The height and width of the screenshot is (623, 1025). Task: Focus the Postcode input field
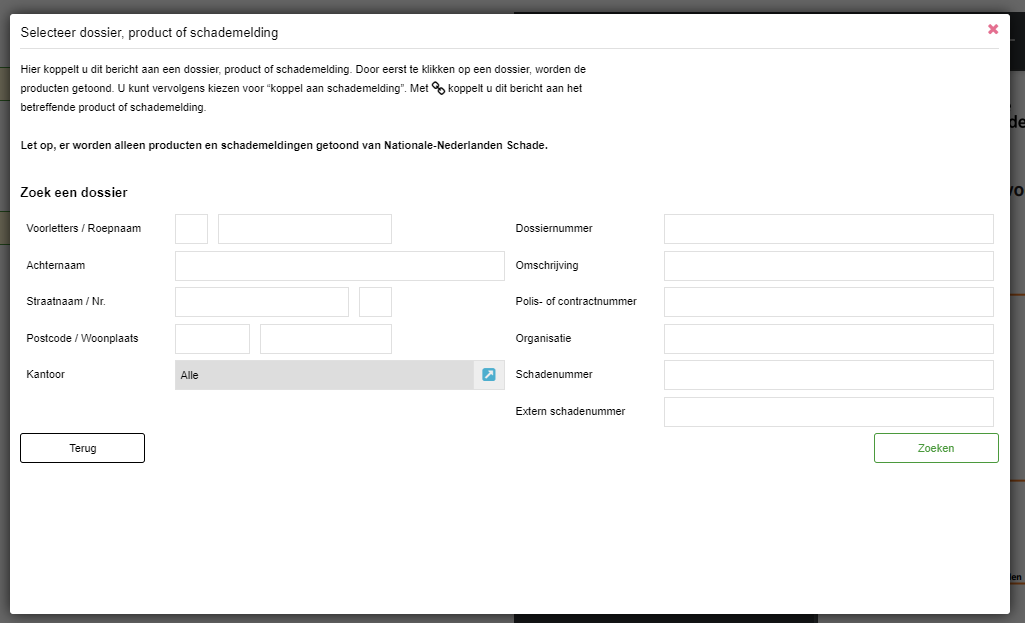212,339
